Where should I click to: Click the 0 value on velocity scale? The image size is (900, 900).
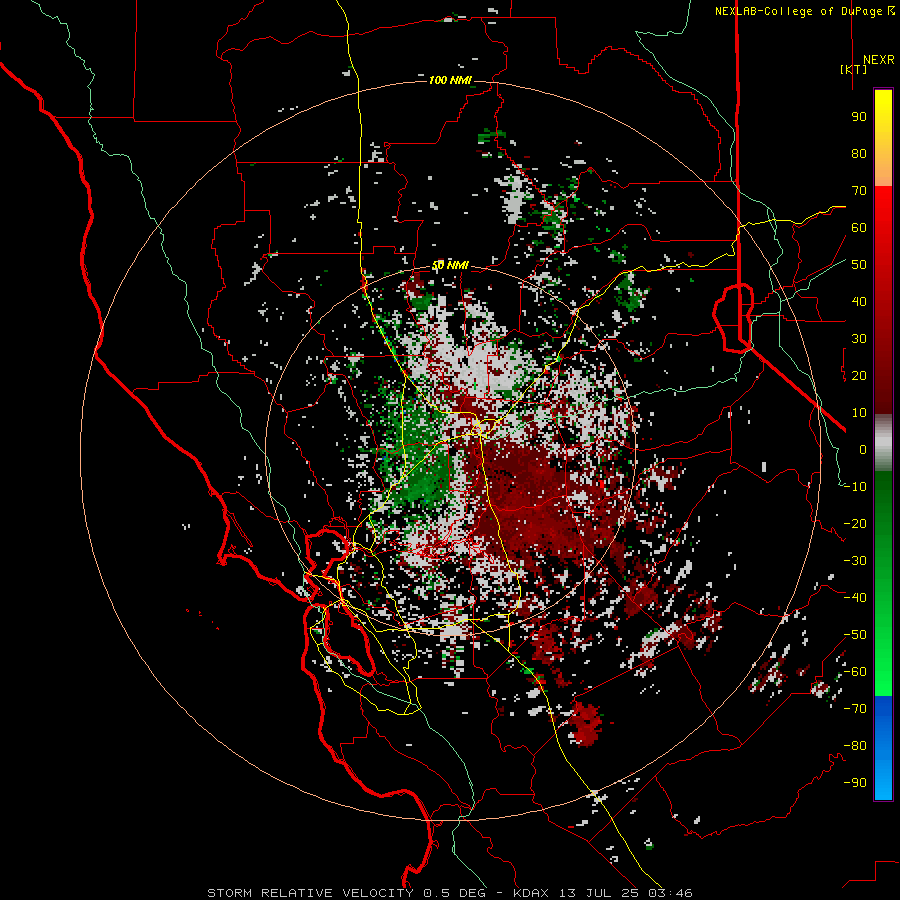point(862,449)
